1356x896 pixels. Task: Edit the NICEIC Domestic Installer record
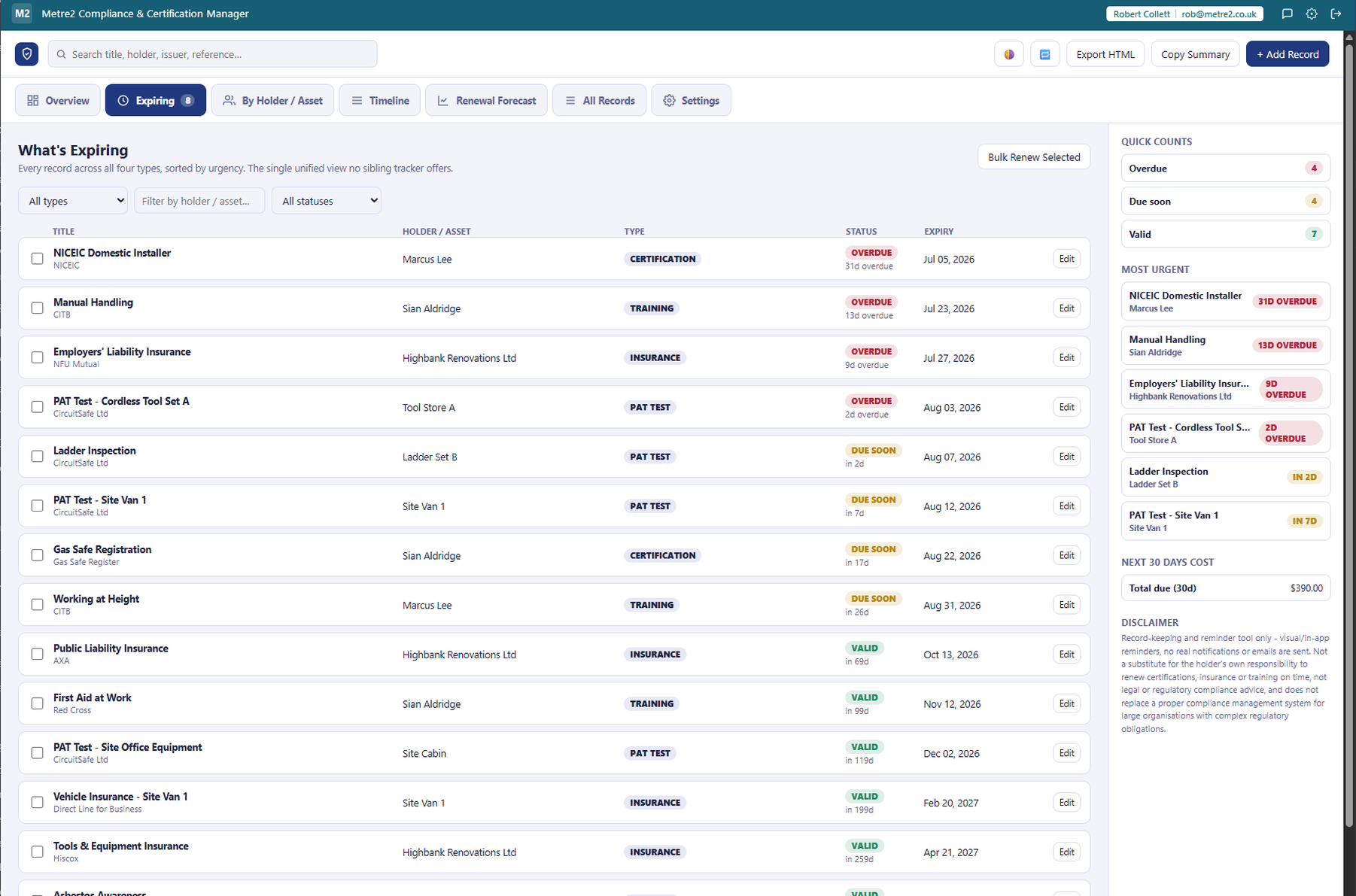click(x=1066, y=259)
